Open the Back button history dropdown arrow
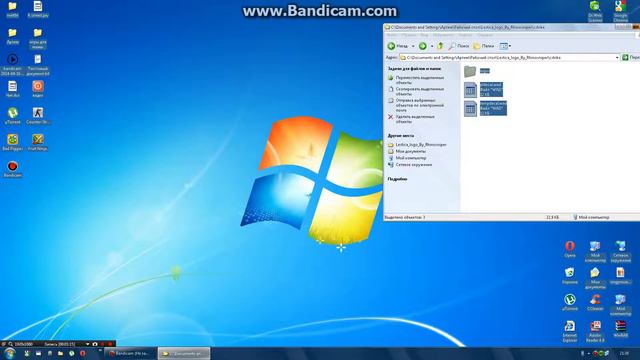 tap(413, 46)
